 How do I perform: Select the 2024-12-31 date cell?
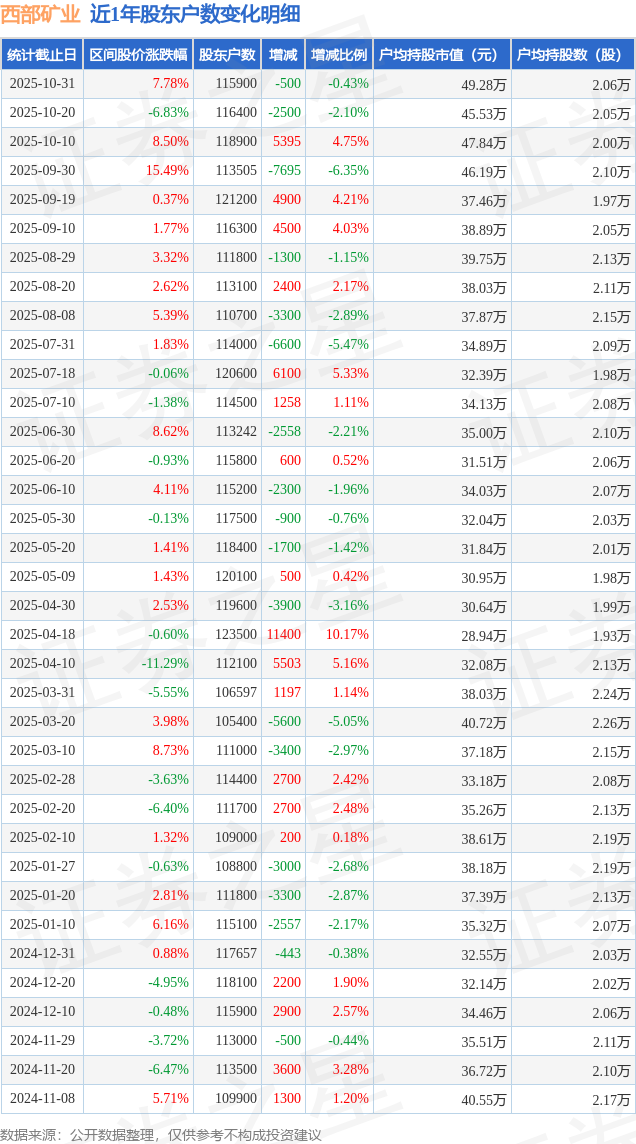pos(42,954)
